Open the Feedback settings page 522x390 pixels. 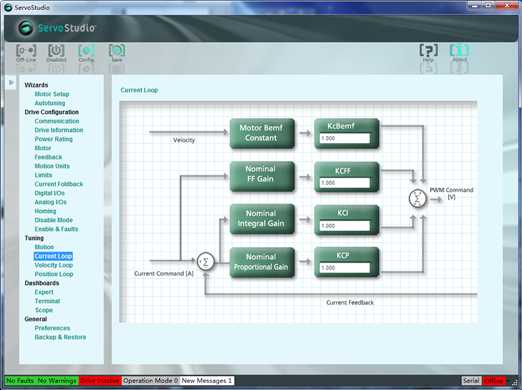pyautogui.click(x=48, y=157)
